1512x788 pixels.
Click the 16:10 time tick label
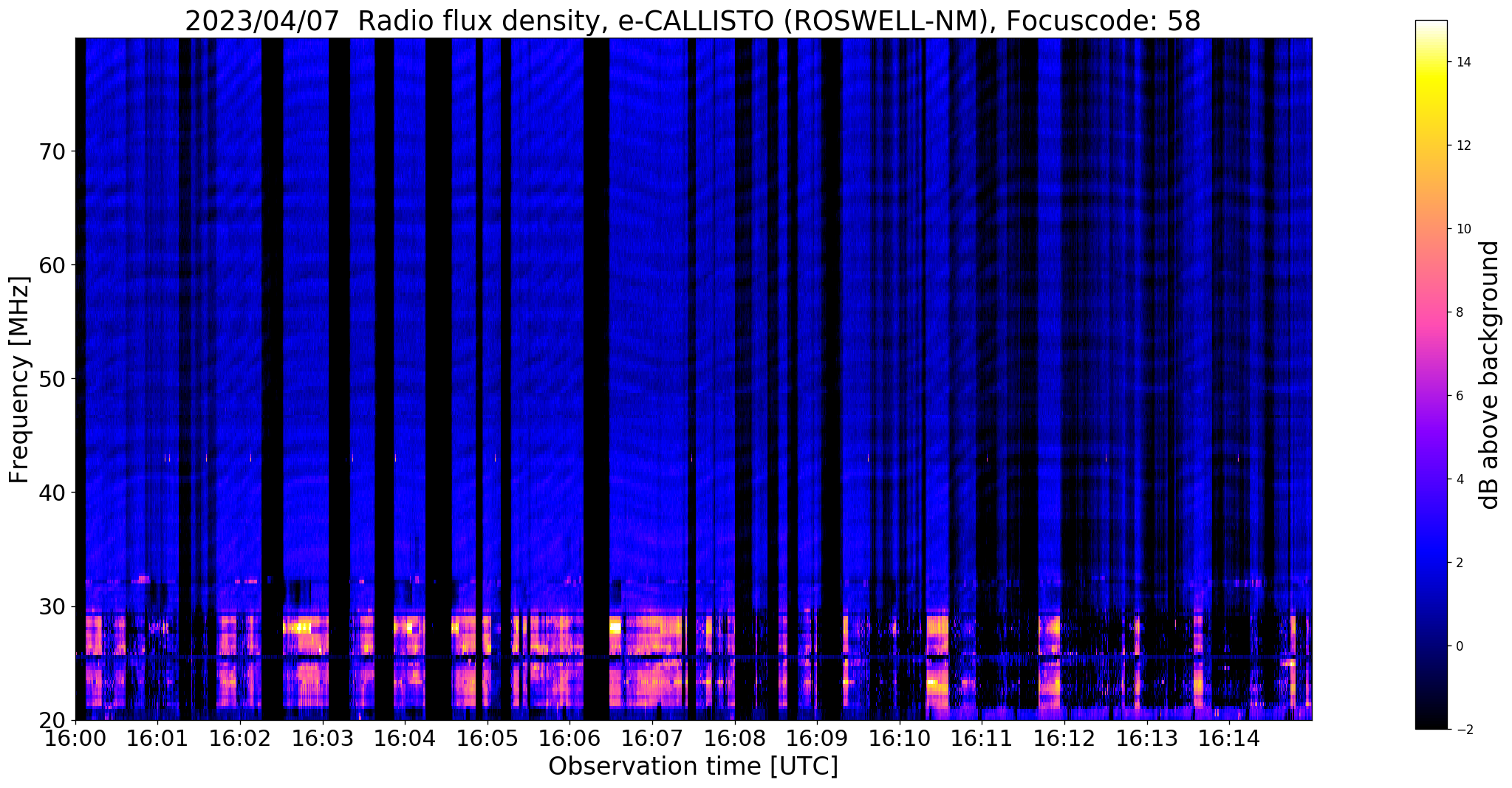900,739
